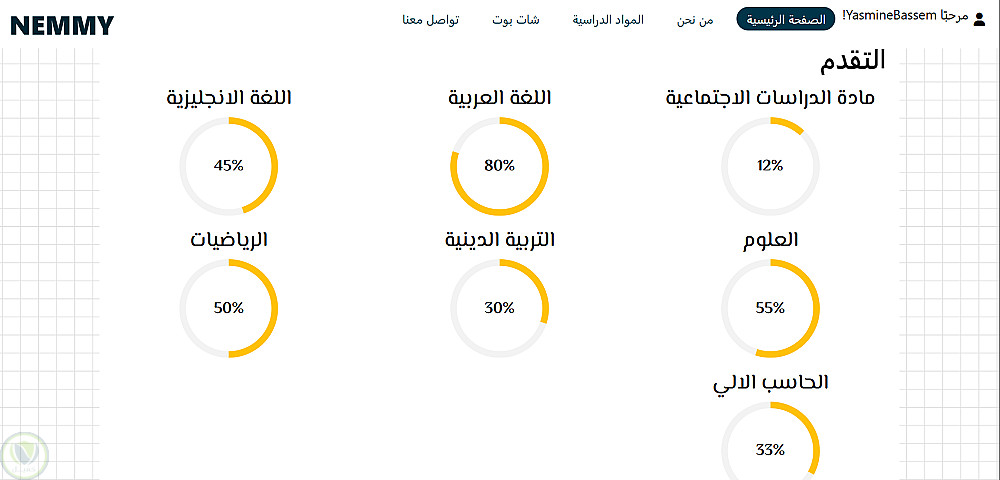Click the 50% mathematics progress ring
1000x480 pixels.
pyautogui.click(x=228, y=308)
